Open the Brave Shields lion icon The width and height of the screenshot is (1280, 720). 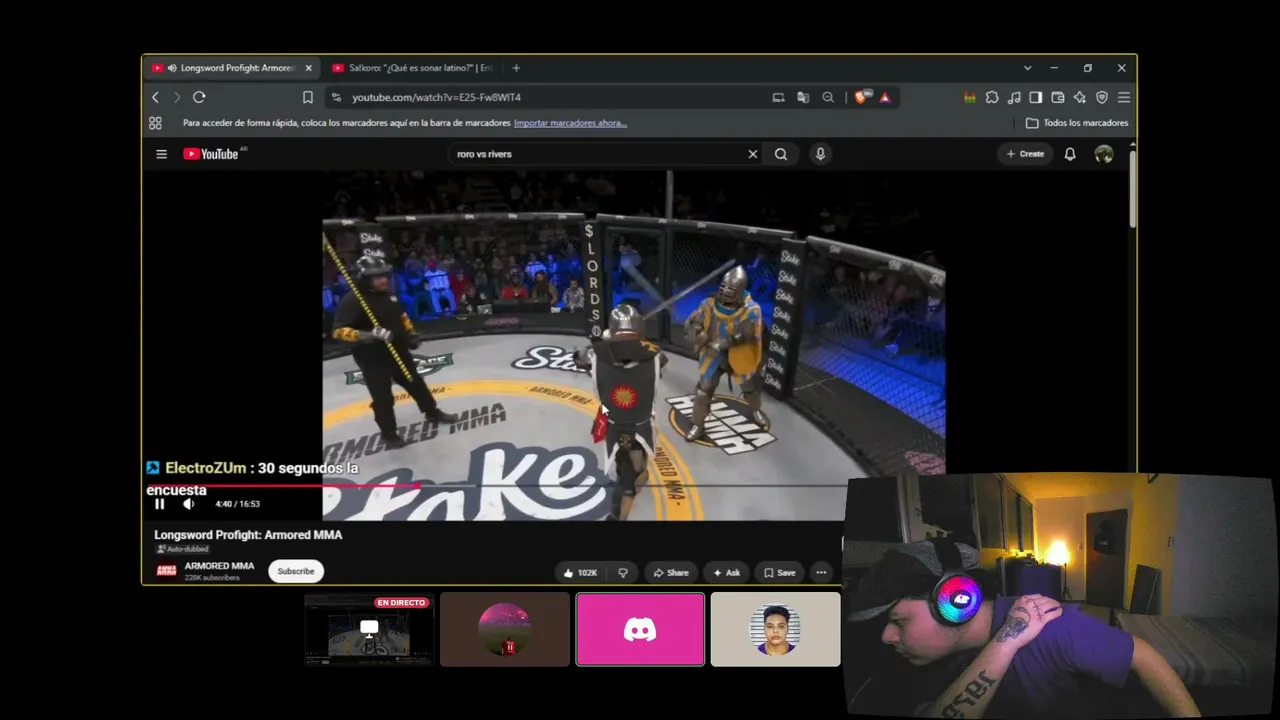[x=861, y=97]
